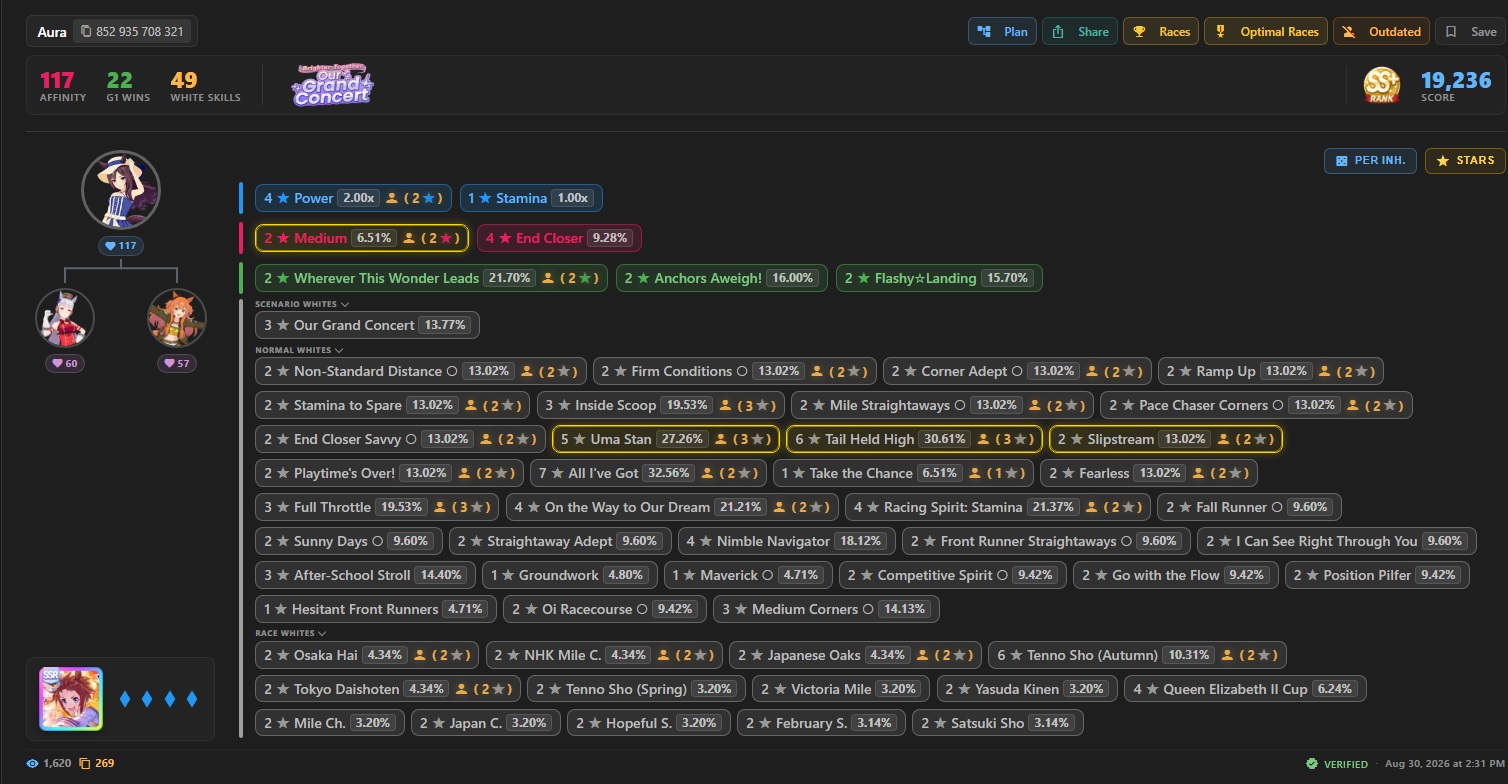The image size is (1508, 784).
Task: Toggle the PER INH. display mode
Action: point(1370,160)
